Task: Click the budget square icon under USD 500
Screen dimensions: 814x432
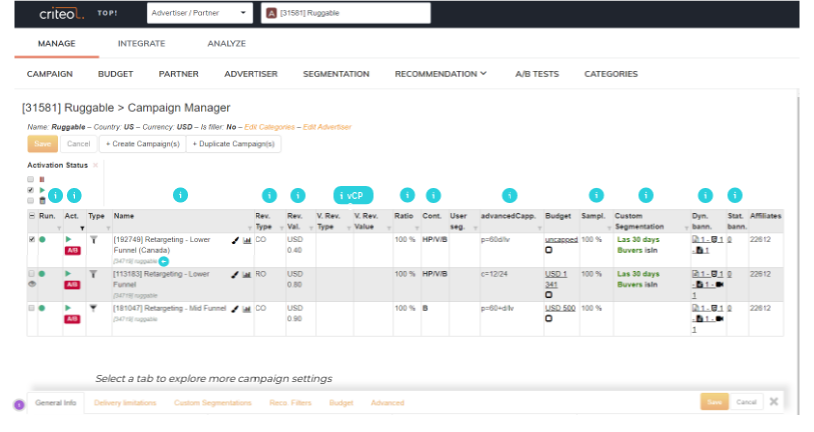Action: tap(549, 319)
